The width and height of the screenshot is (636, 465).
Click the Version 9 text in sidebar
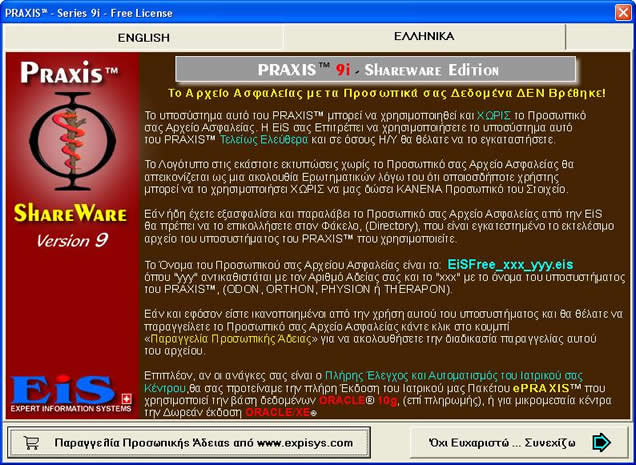(x=72, y=241)
